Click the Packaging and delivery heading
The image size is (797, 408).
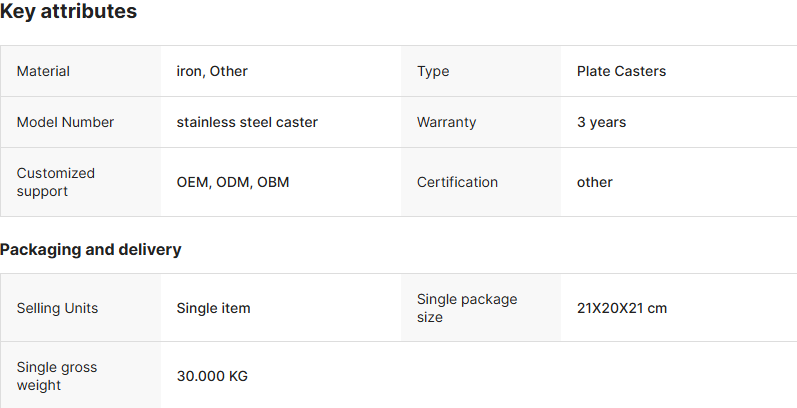90,249
